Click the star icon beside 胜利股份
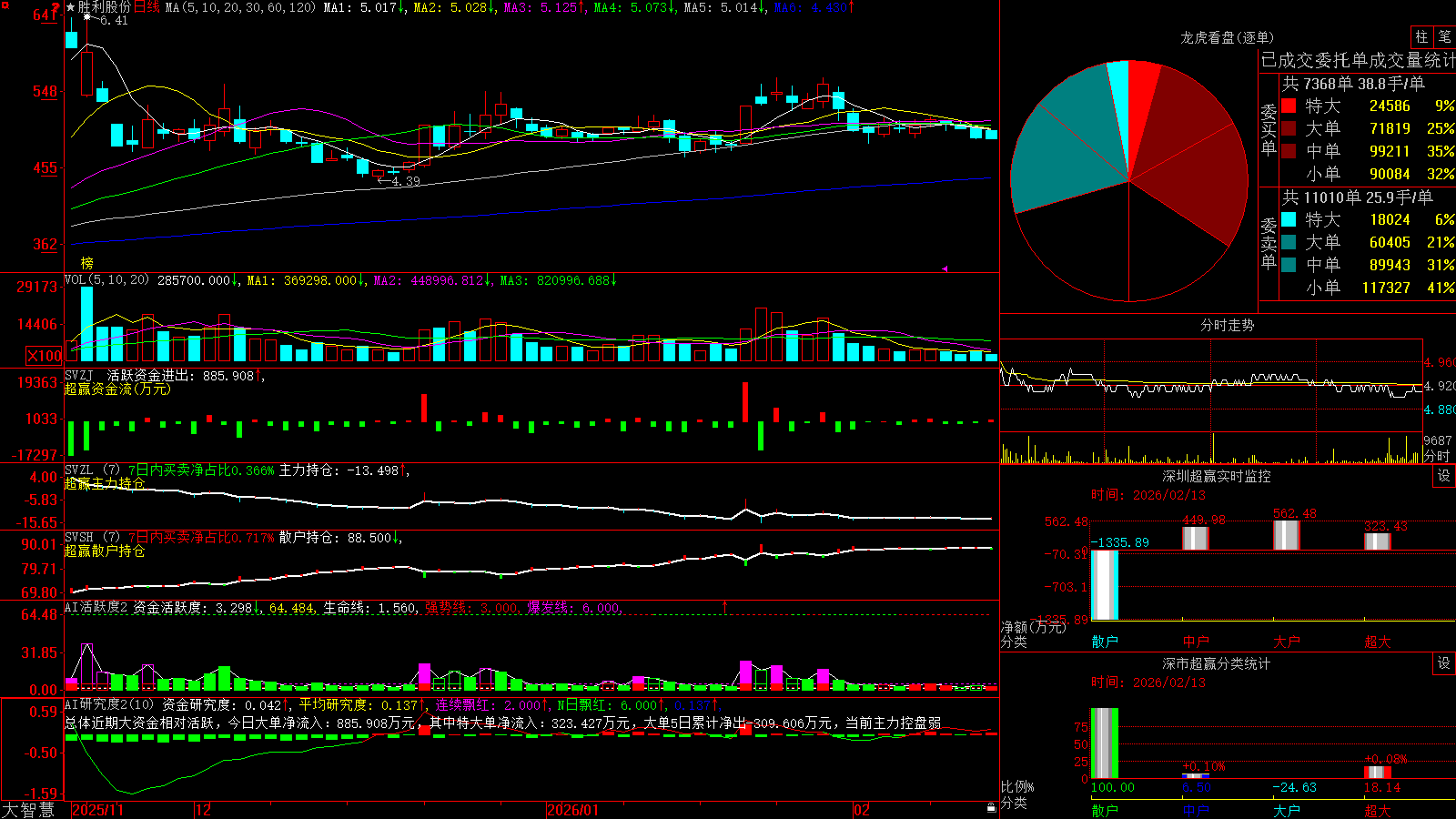 [71, 7]
